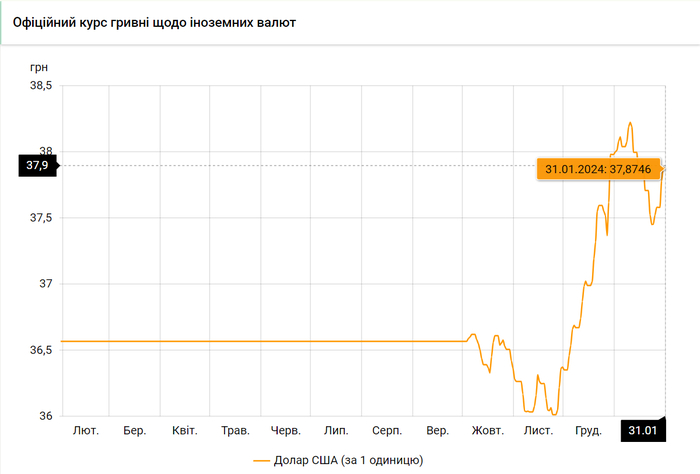Select the Черв. month axis label
700x474 pixels.
pyautogui.click(x=286, y=431)
